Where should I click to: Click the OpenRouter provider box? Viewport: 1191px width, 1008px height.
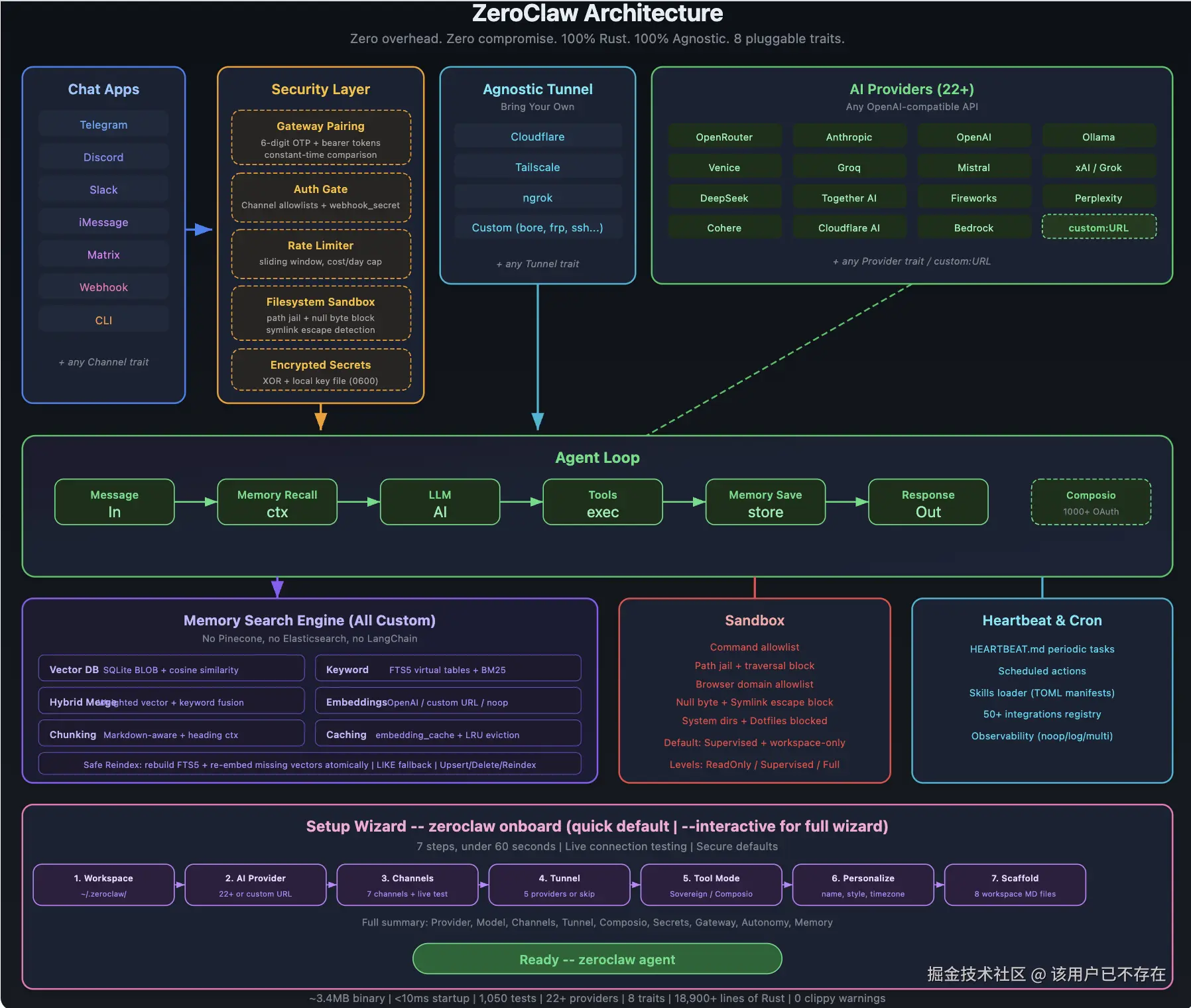coord(724,137)
